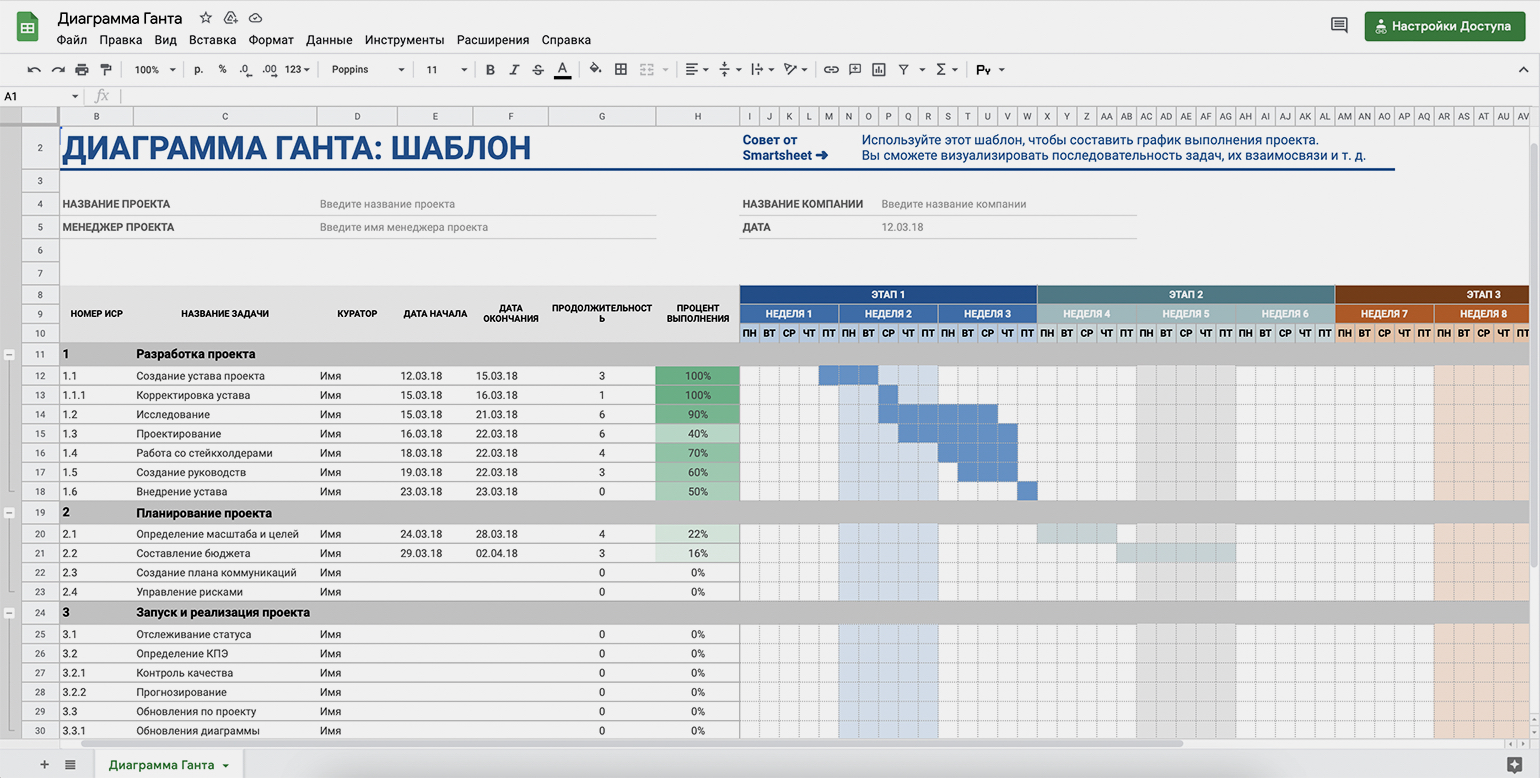Open the cell borders tool
Viewport: 1540px width, 778px height.
(x=621, y=70)
